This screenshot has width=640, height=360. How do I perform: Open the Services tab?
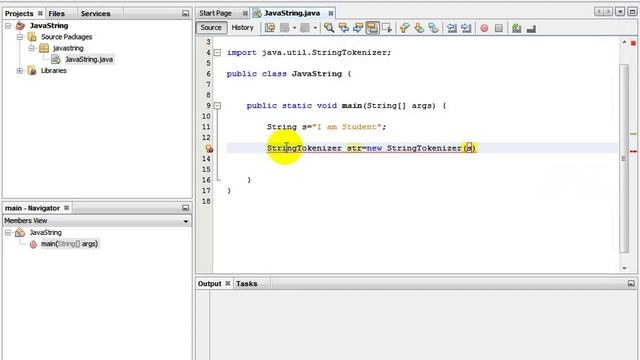click(96, 13)
